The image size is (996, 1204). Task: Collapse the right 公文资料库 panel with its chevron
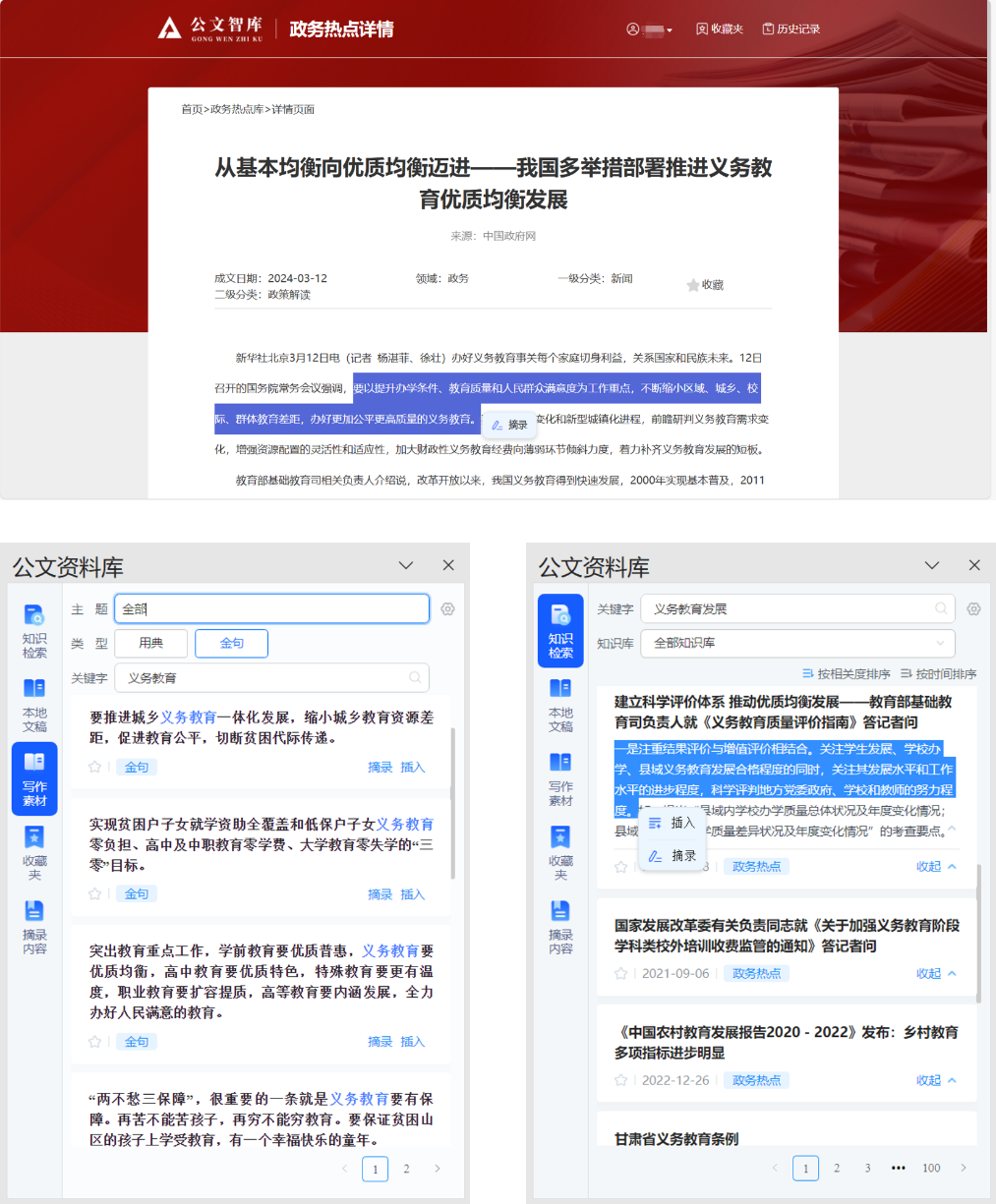(932, 565)
